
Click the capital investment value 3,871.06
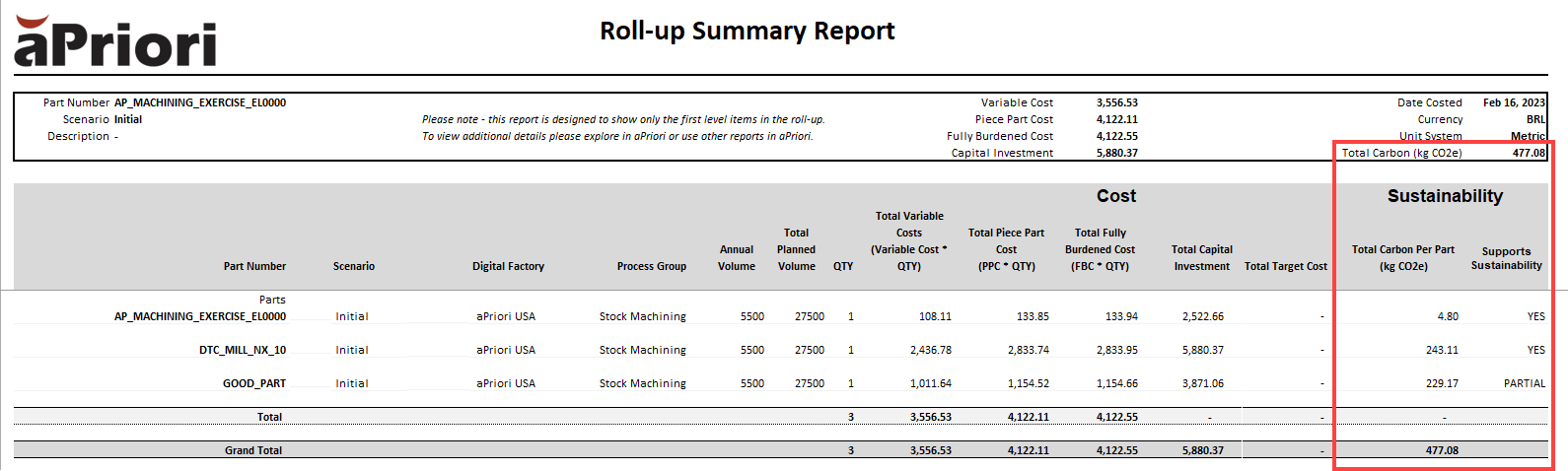(1203, 383)
